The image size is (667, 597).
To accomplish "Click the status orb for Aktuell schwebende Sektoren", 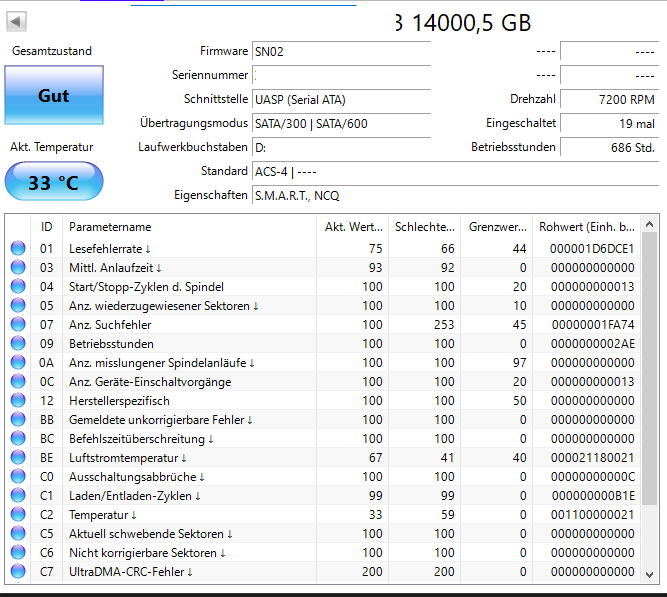I will 18,533.
